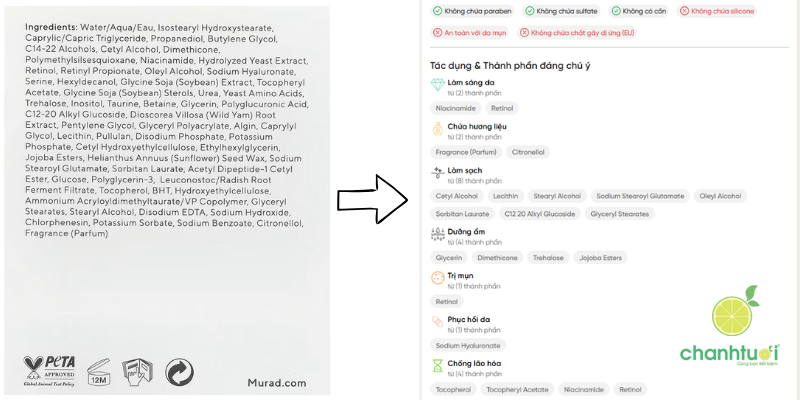Viewport: 800px width, 400px height.
Task: Expand the 'Chống lão hóa' group heading
Action: (x=474, y=364)
